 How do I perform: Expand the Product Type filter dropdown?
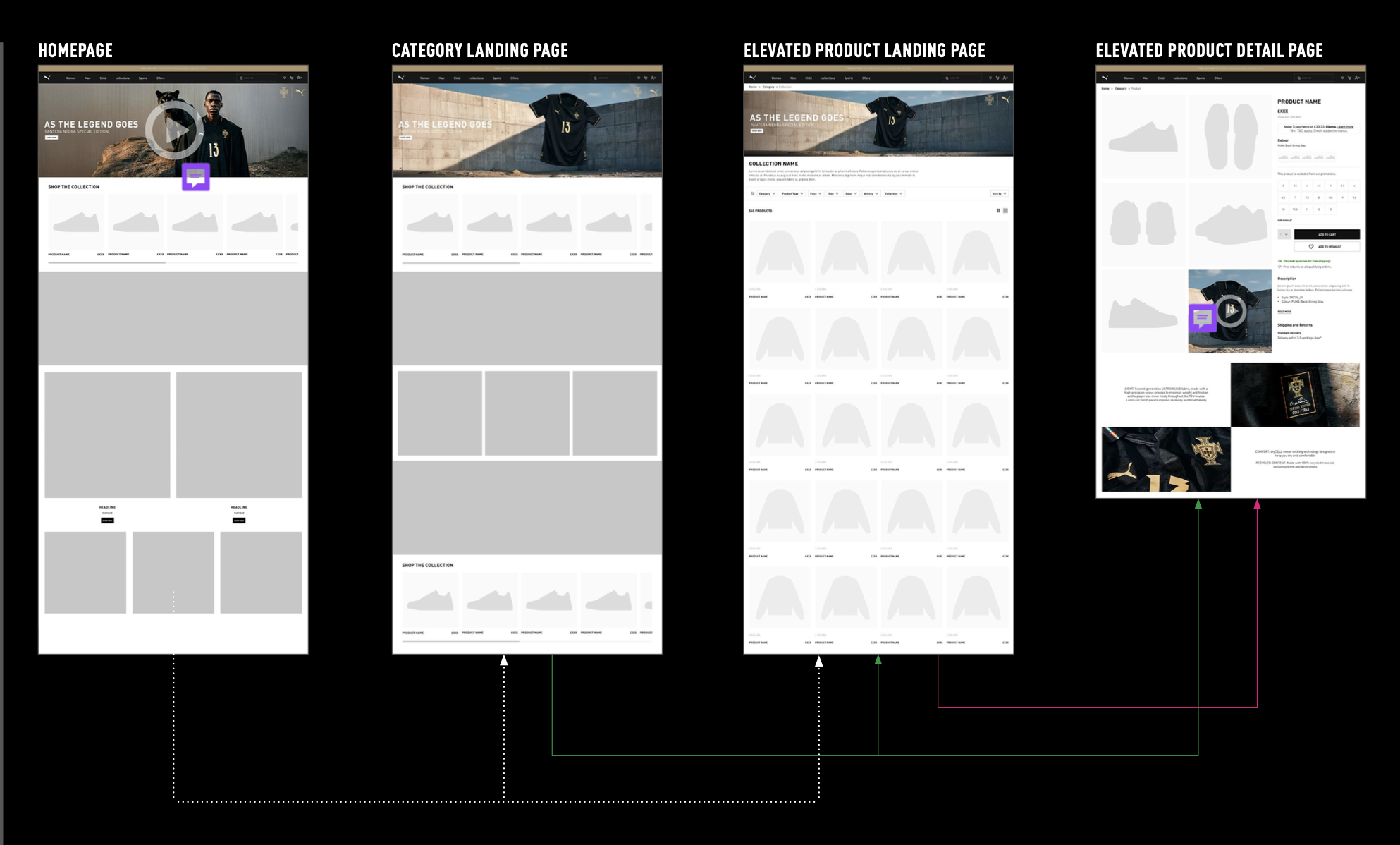(792, 193)
